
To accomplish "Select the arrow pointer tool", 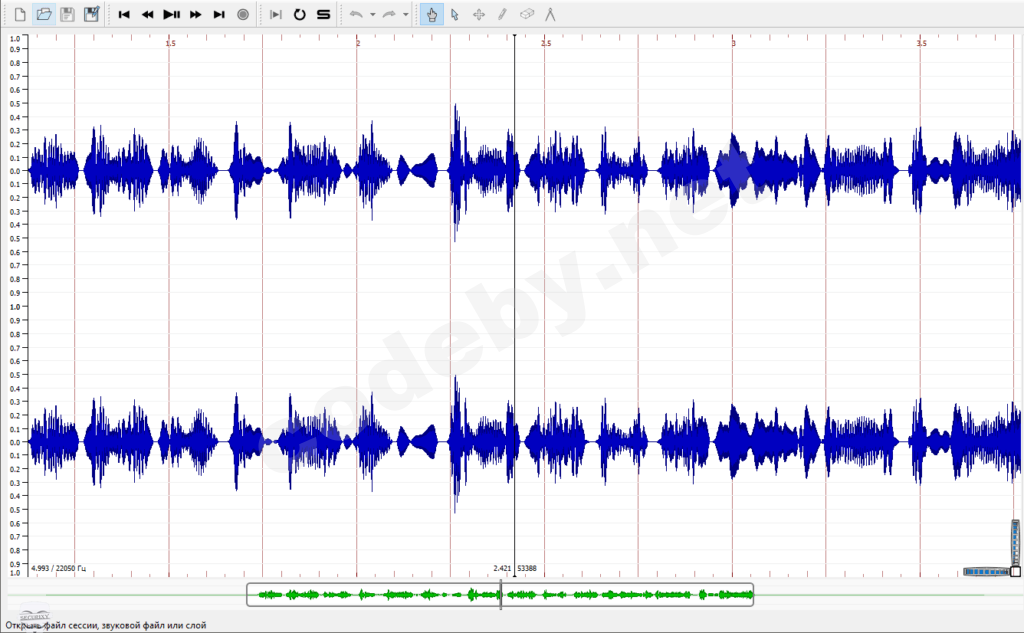I will click(455, 14).
